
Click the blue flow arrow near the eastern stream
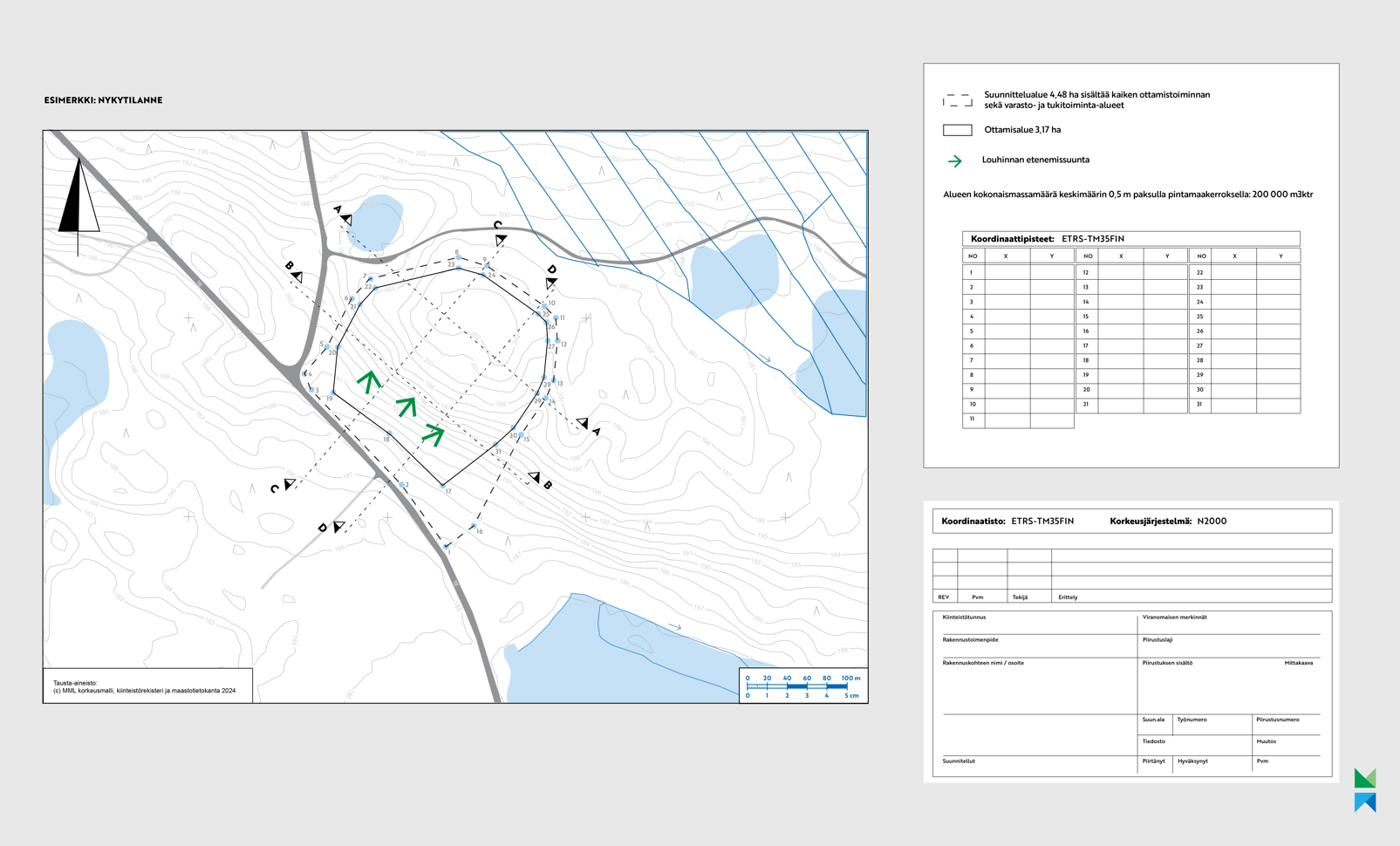764,358
